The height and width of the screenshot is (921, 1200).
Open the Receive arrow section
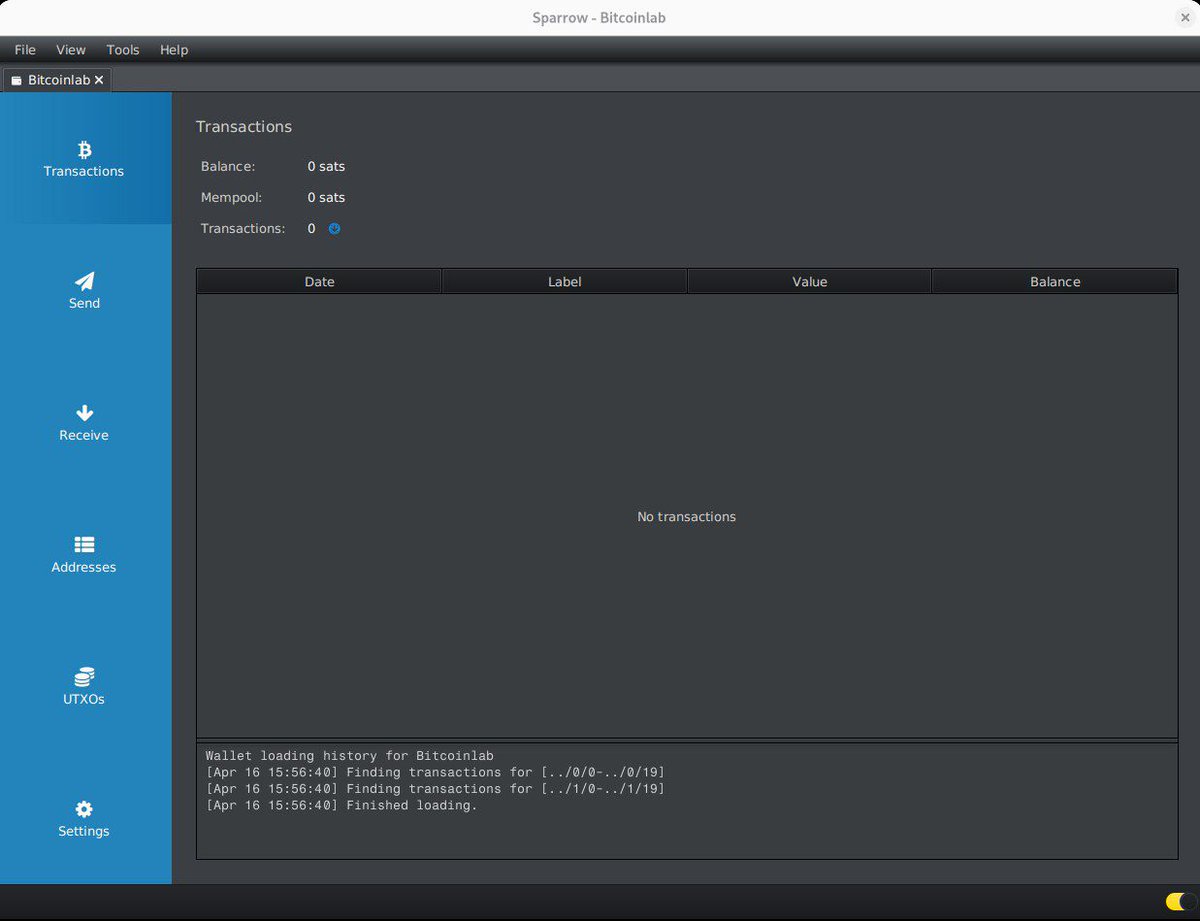(x=85, y=423)
